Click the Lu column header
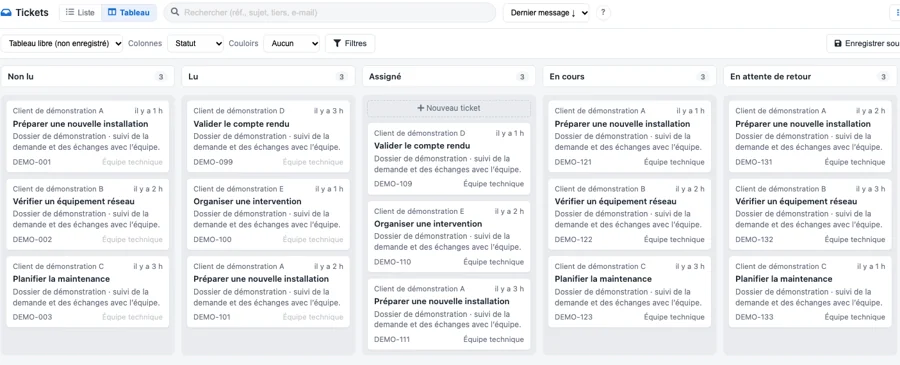Image resolution: width=900 pixels, height=365 pixels. click(x=268, y=76)
